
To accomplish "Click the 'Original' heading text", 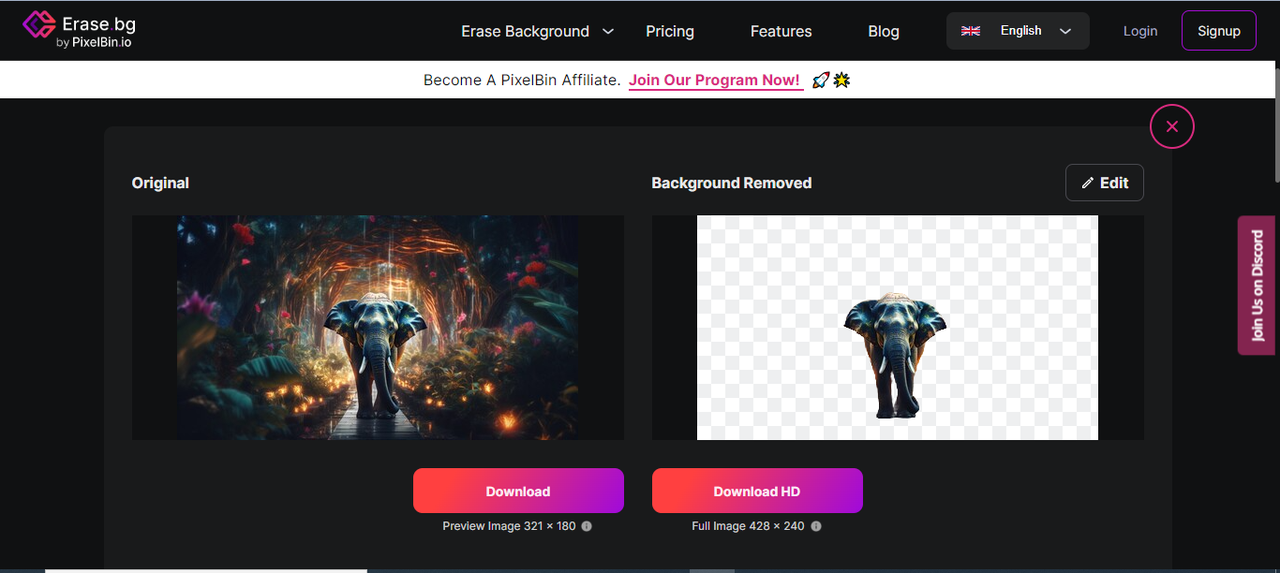I will coord(160,183).
